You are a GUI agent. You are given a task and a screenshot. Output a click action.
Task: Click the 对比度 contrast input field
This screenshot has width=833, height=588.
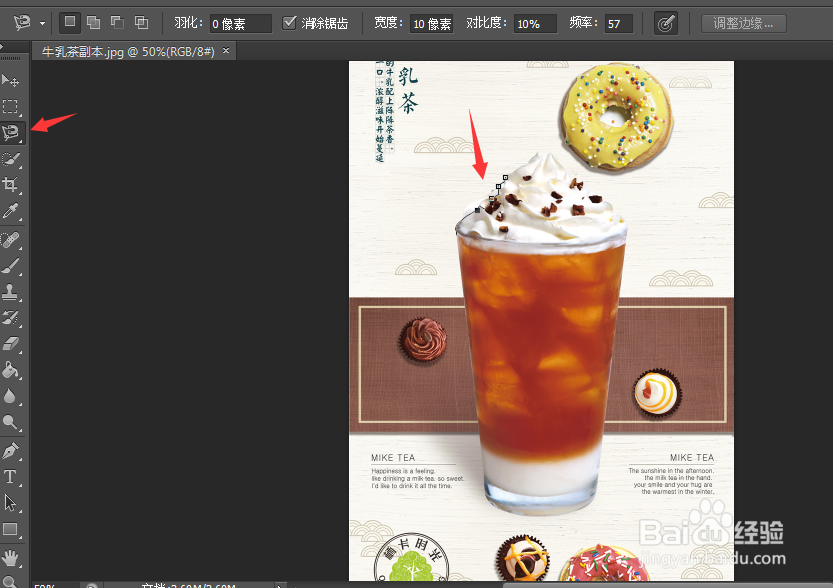coord(535,23)
